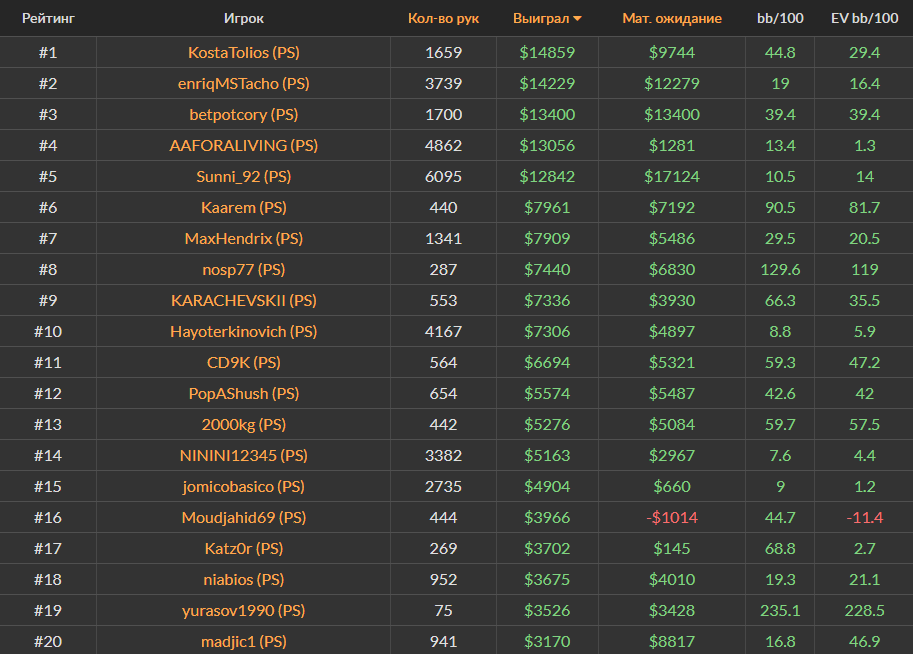Image resolution: width=913 pixels, height=654 pixels.
Task: Click on yurasov1990 (PS) player
Action: [x=244, y=611]
